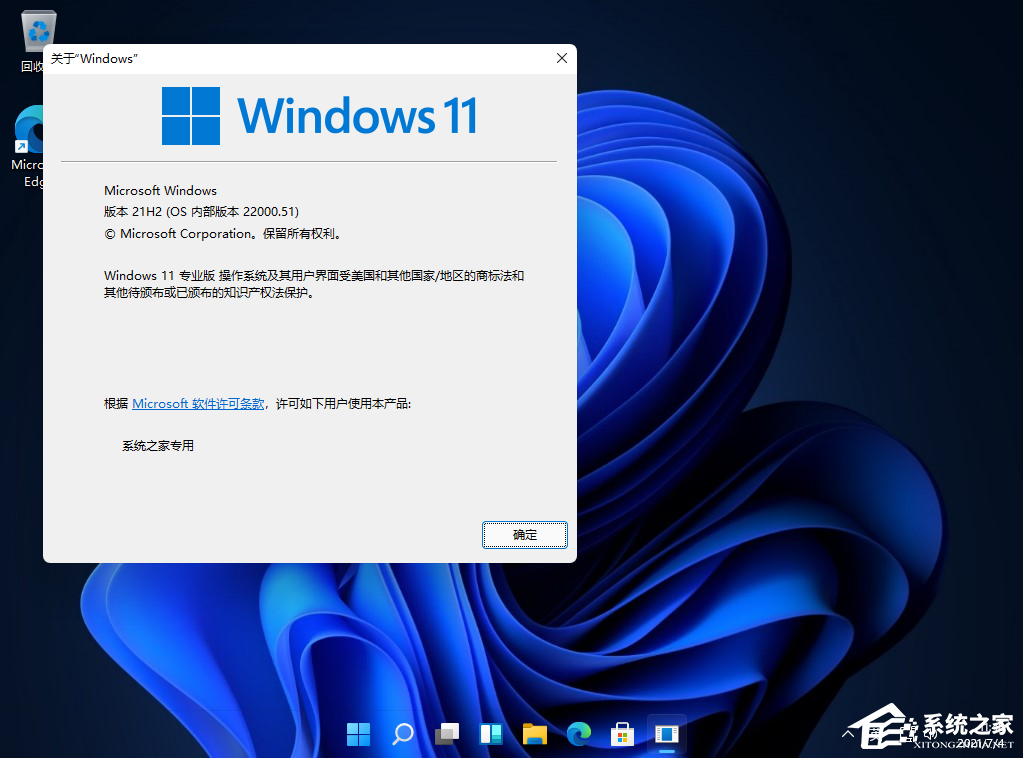Image resolution: width=1023 pixels, height=758 pixels.
Task: Click the dialog title 关于Windows
Action: [x=94, y=58]
